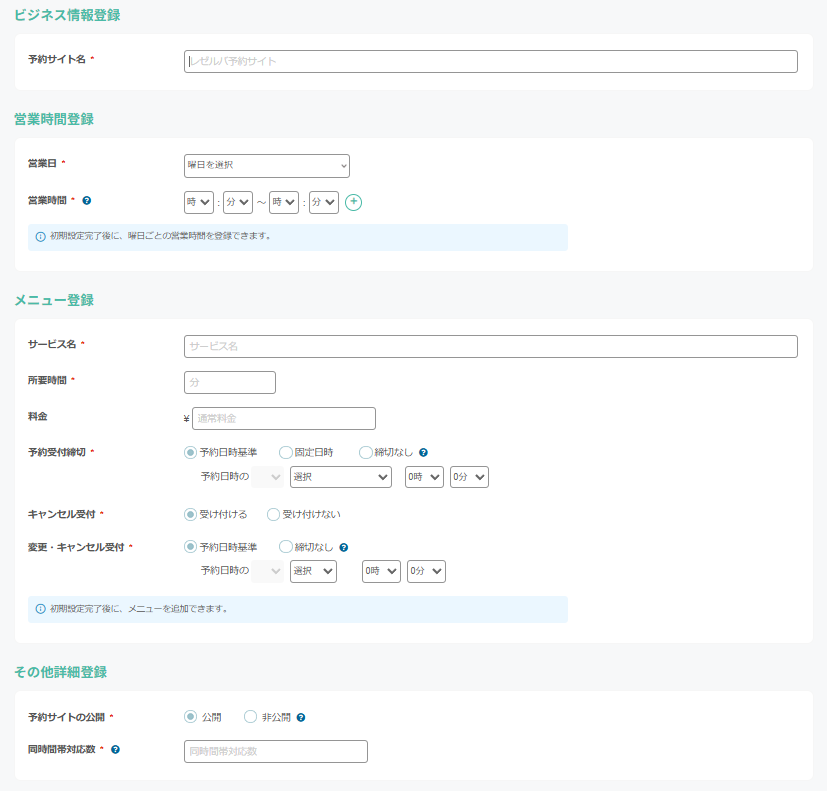Click help icon next to 営業時間 label
The height and width of the screenshot is (791, 827).
click(x=87, y=200)
